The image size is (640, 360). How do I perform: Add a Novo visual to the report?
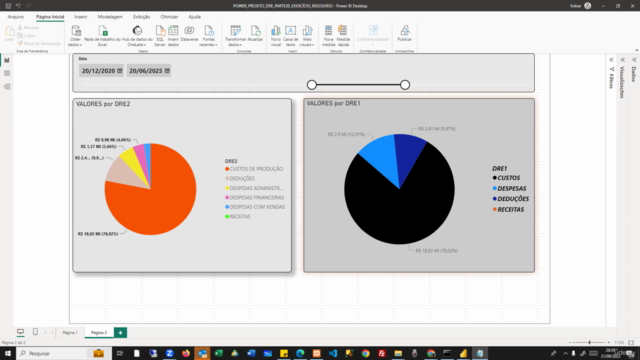pyautogui.click(x=276, y=36)
